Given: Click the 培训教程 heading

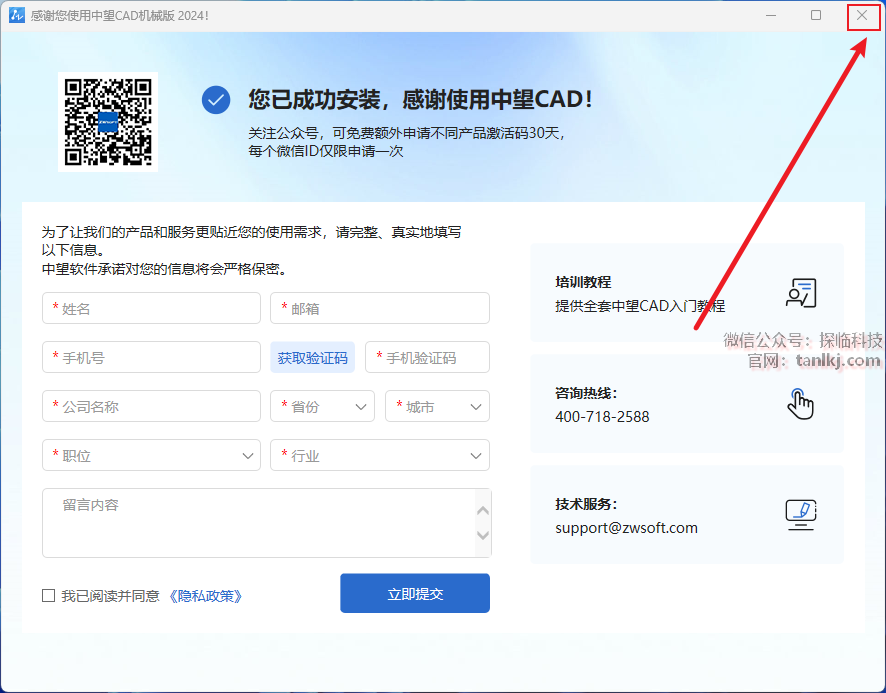Looking at the screenshot, I should pos(583,282).
